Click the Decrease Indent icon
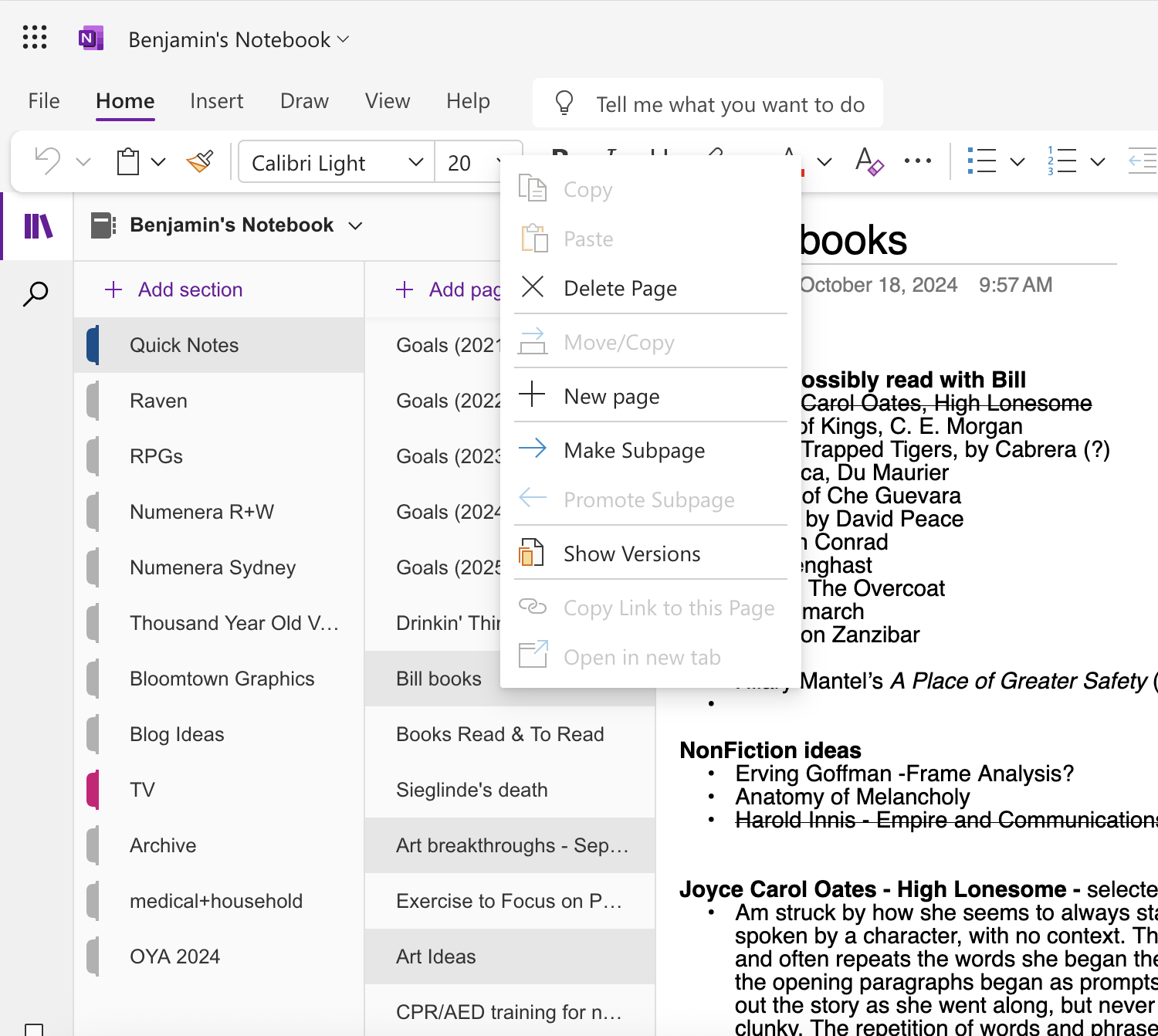The image size is (1158, 1036). click(x=1143, y=161)
